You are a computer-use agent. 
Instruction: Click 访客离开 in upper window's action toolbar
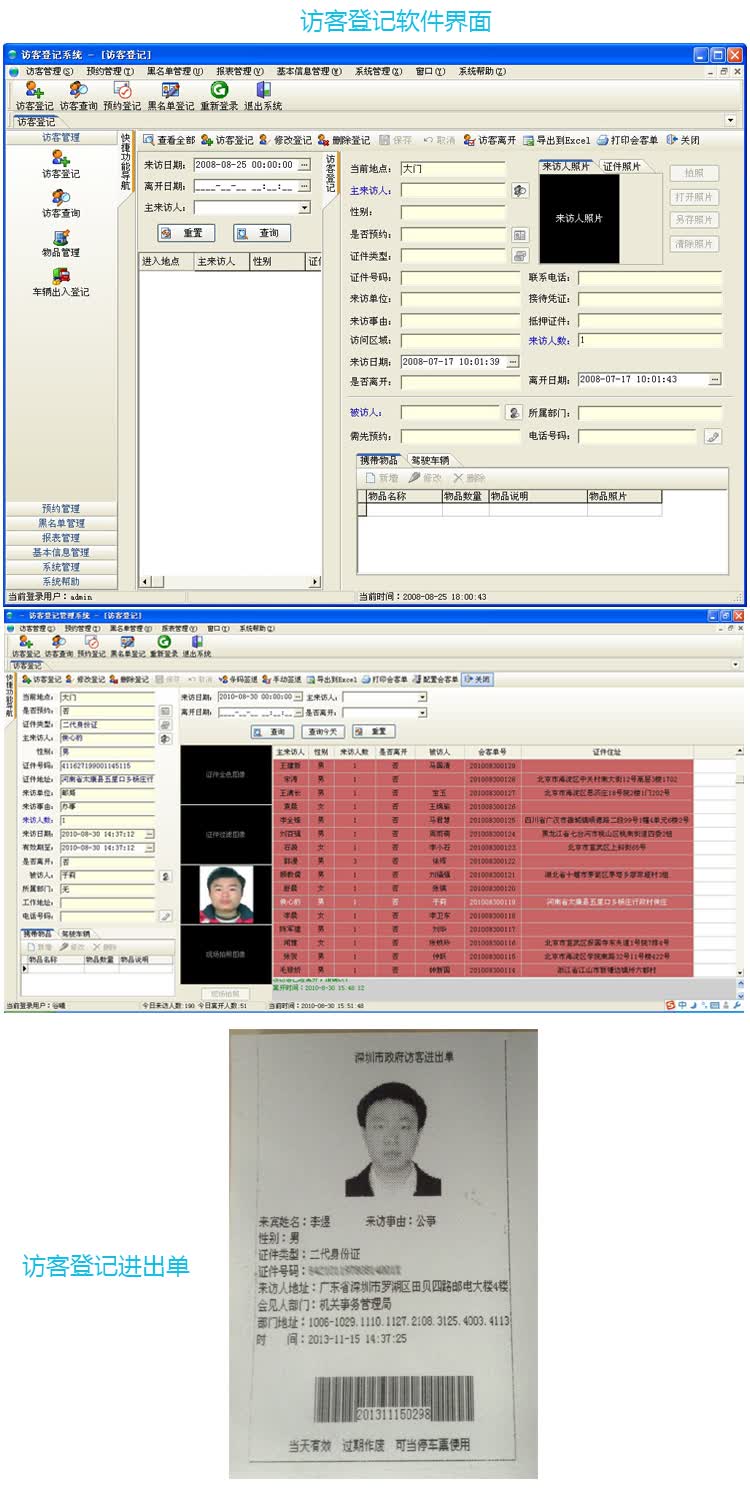click(x=490, y=141)
